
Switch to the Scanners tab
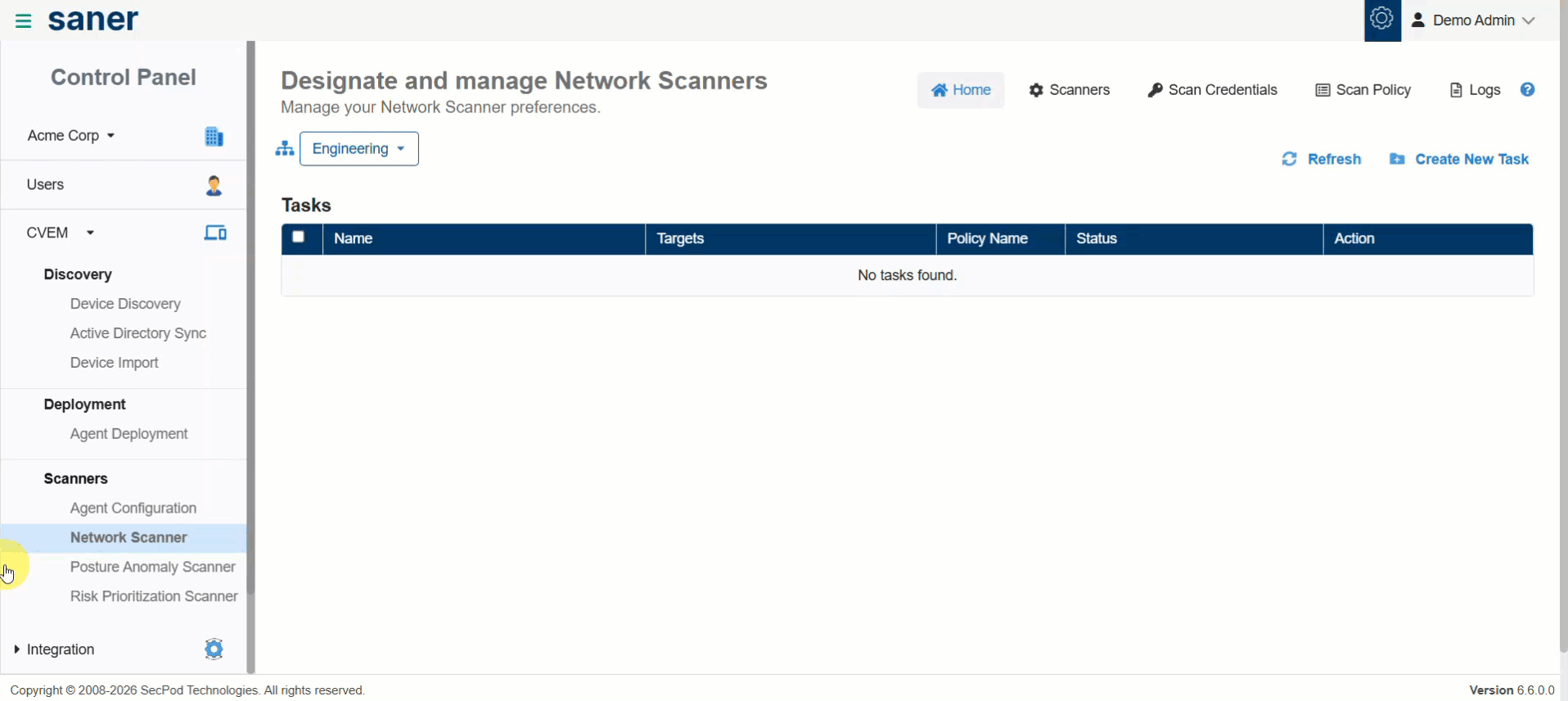pos(1069,90)
